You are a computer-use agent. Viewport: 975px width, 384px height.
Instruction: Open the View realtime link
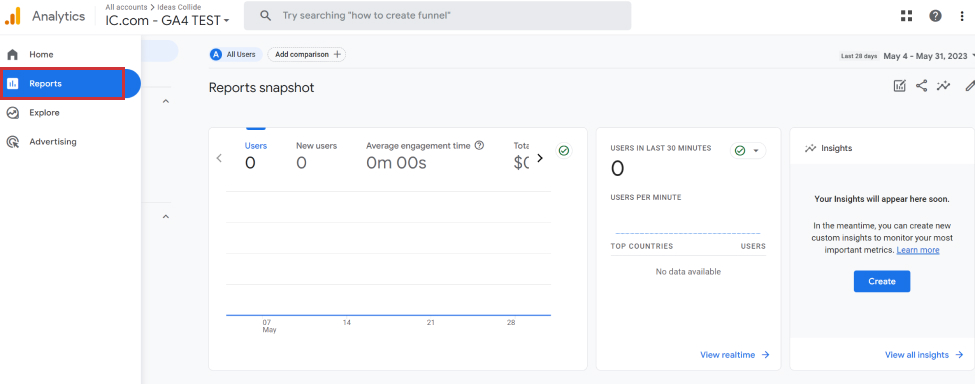[735, 355]
